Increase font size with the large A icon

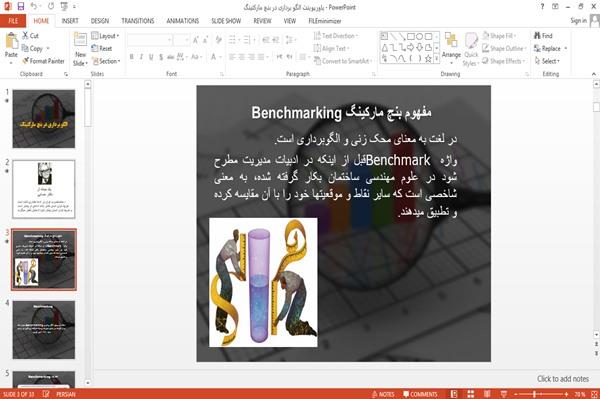point(196,39)
